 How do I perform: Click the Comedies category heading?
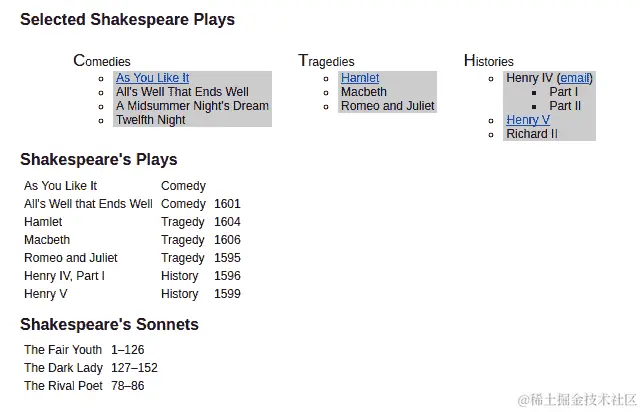click(x=102, y=61)
